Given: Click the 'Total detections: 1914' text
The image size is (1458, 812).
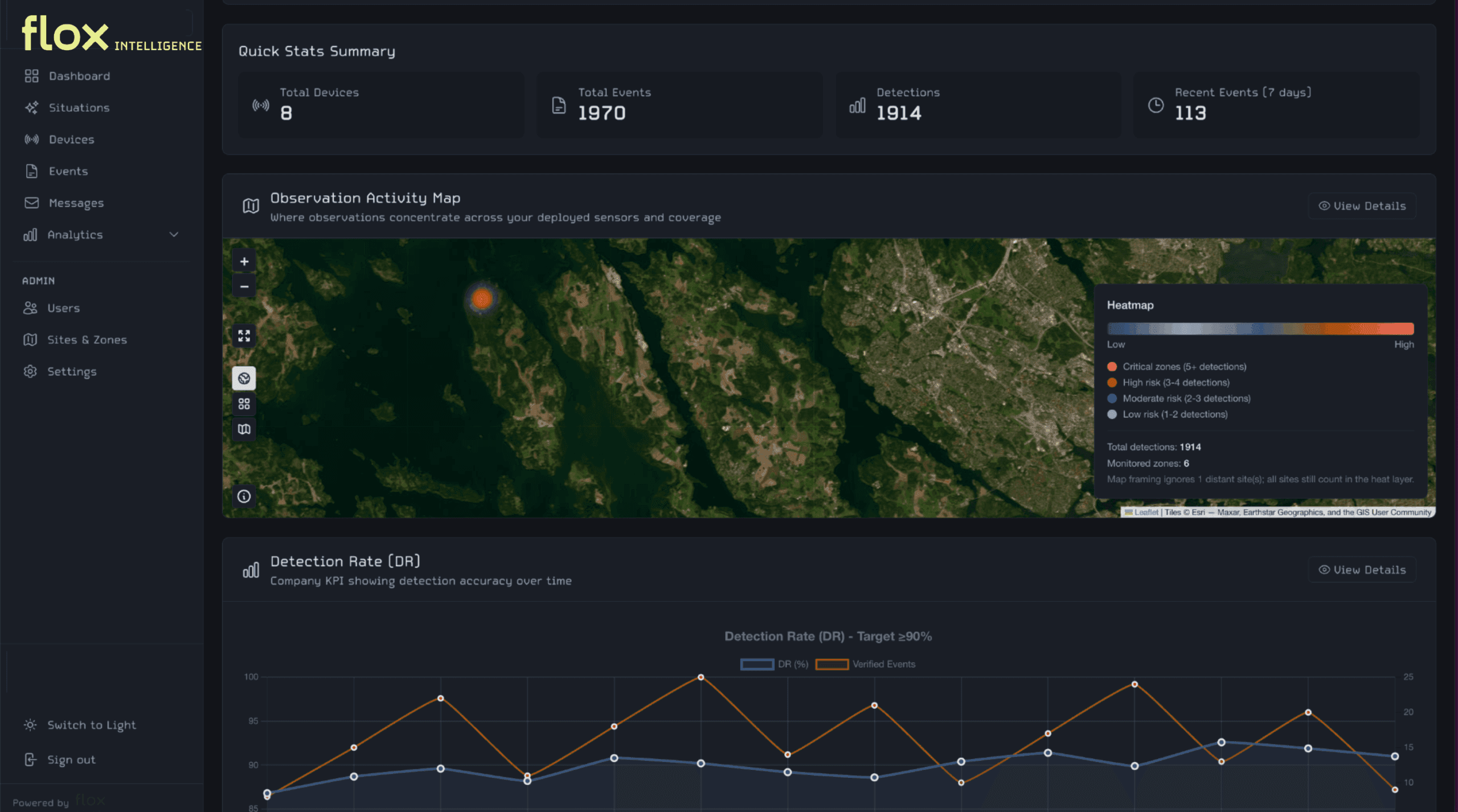Looking at the screenshot, I should pyautogui.click(x=1154, y=447).
